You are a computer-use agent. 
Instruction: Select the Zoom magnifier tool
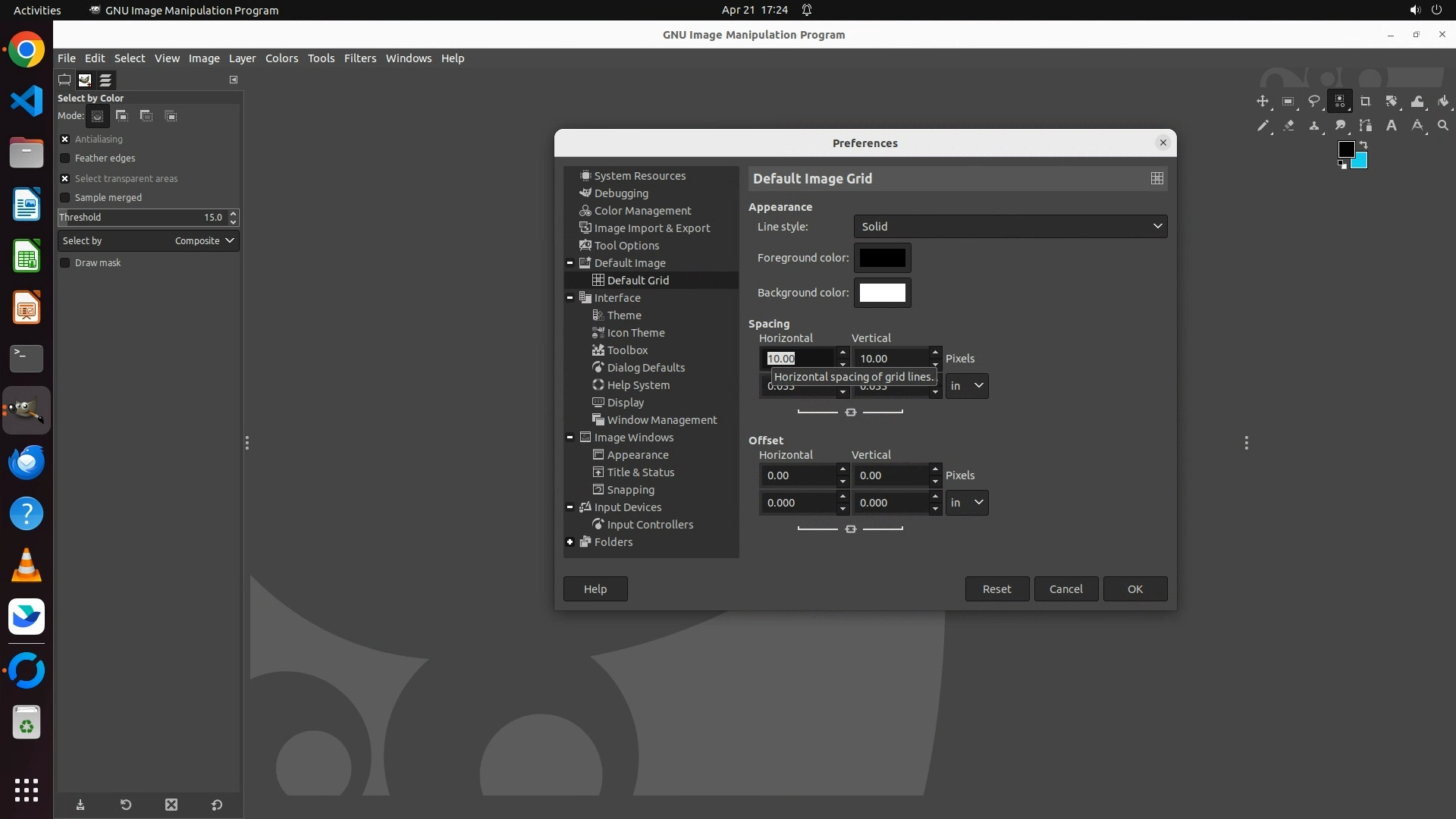1442,126
